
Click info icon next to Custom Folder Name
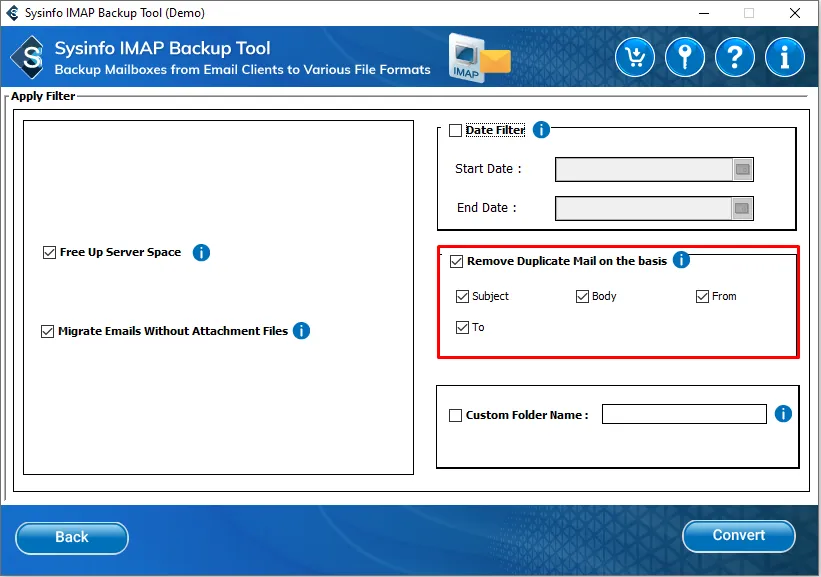tap(783, 414)
